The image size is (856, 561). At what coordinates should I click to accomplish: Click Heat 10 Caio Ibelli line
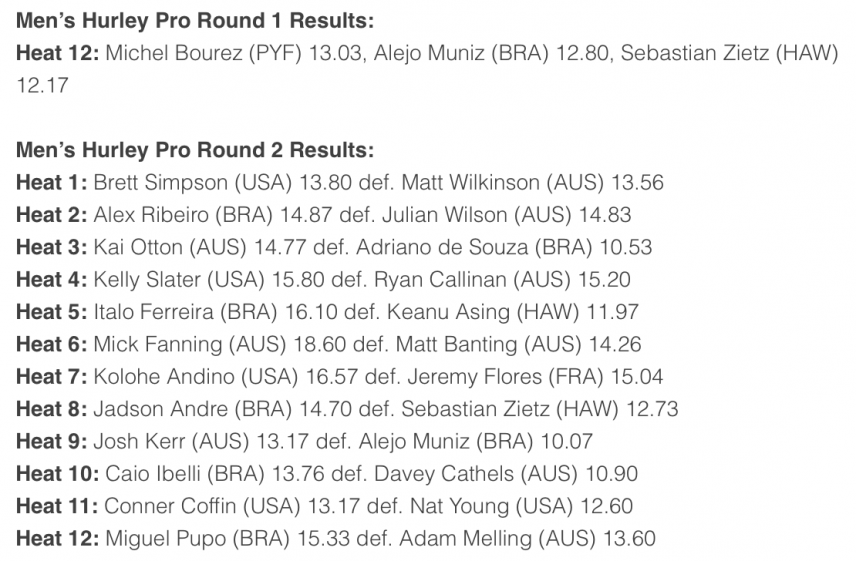(x=327, y=474)
